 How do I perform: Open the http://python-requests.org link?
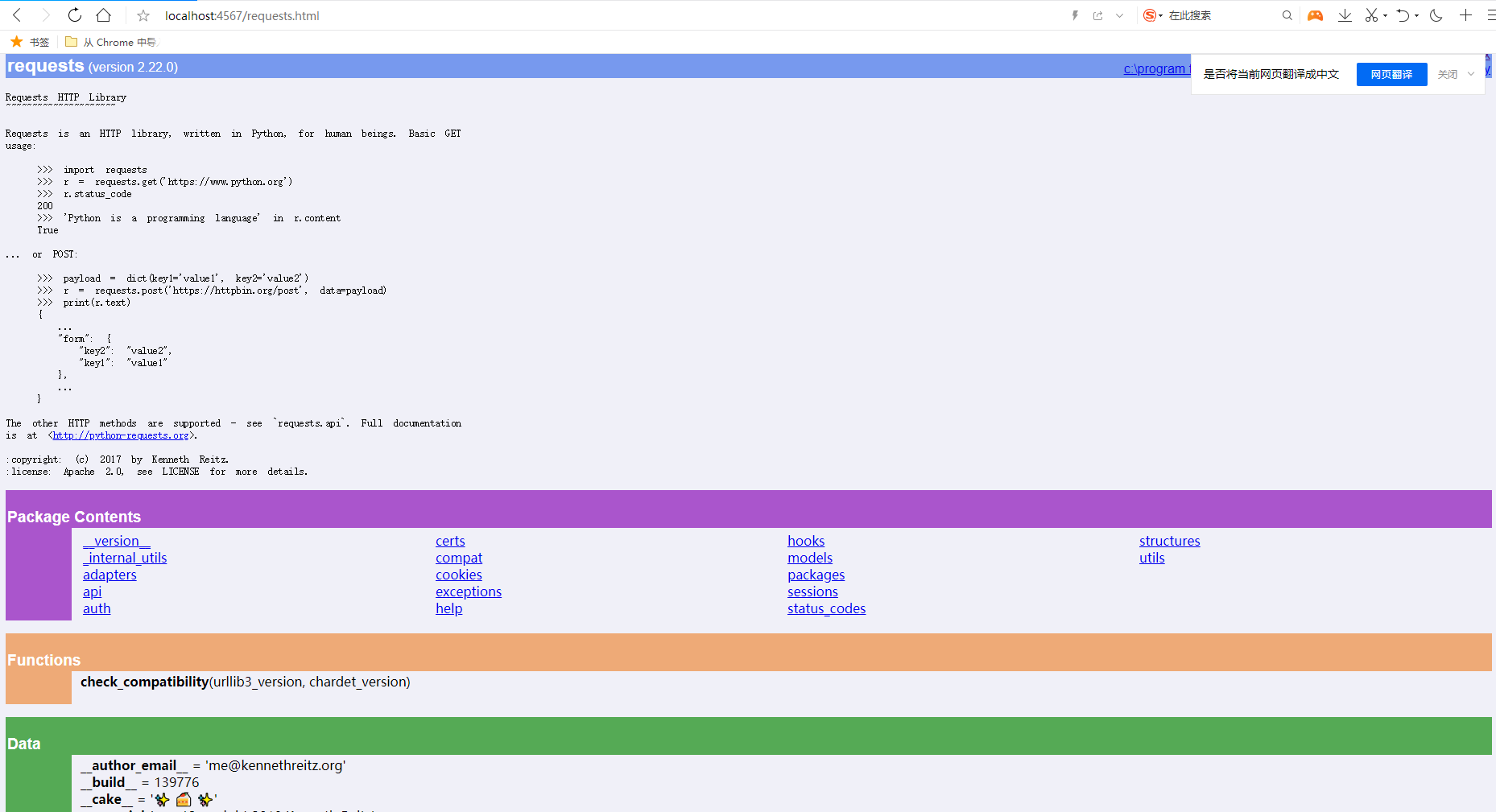pyautogui.click(x=121, y=435)
